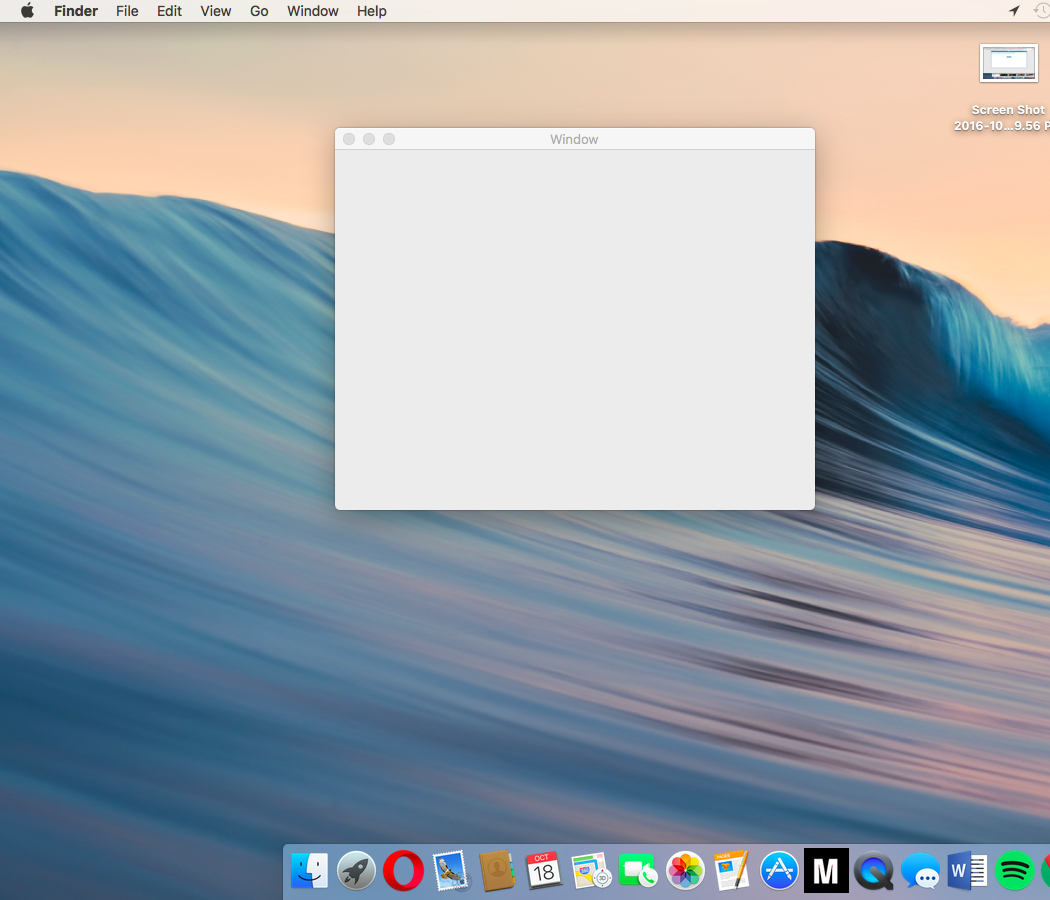Screen dimensions: 1050x900
Task: Open the View menu
Action: click(x=216, y=11)
